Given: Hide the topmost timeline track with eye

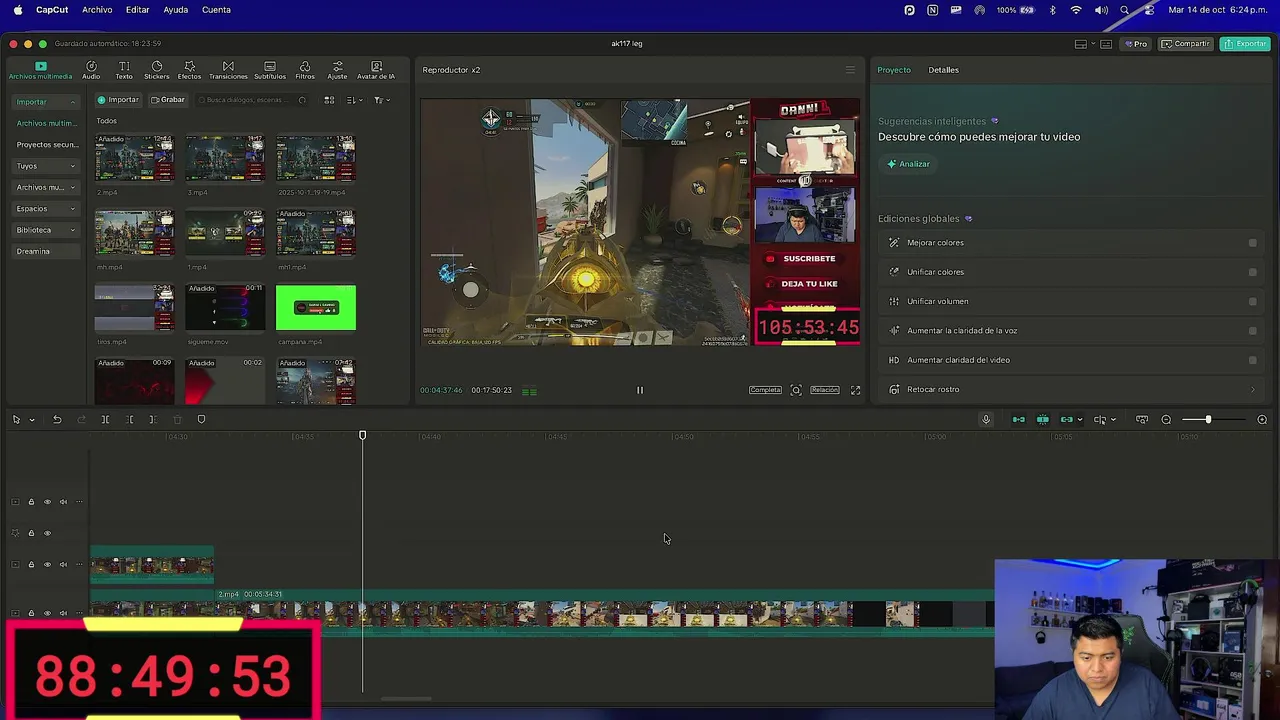Looking at the screenshot, I should (x=47, y=502).
